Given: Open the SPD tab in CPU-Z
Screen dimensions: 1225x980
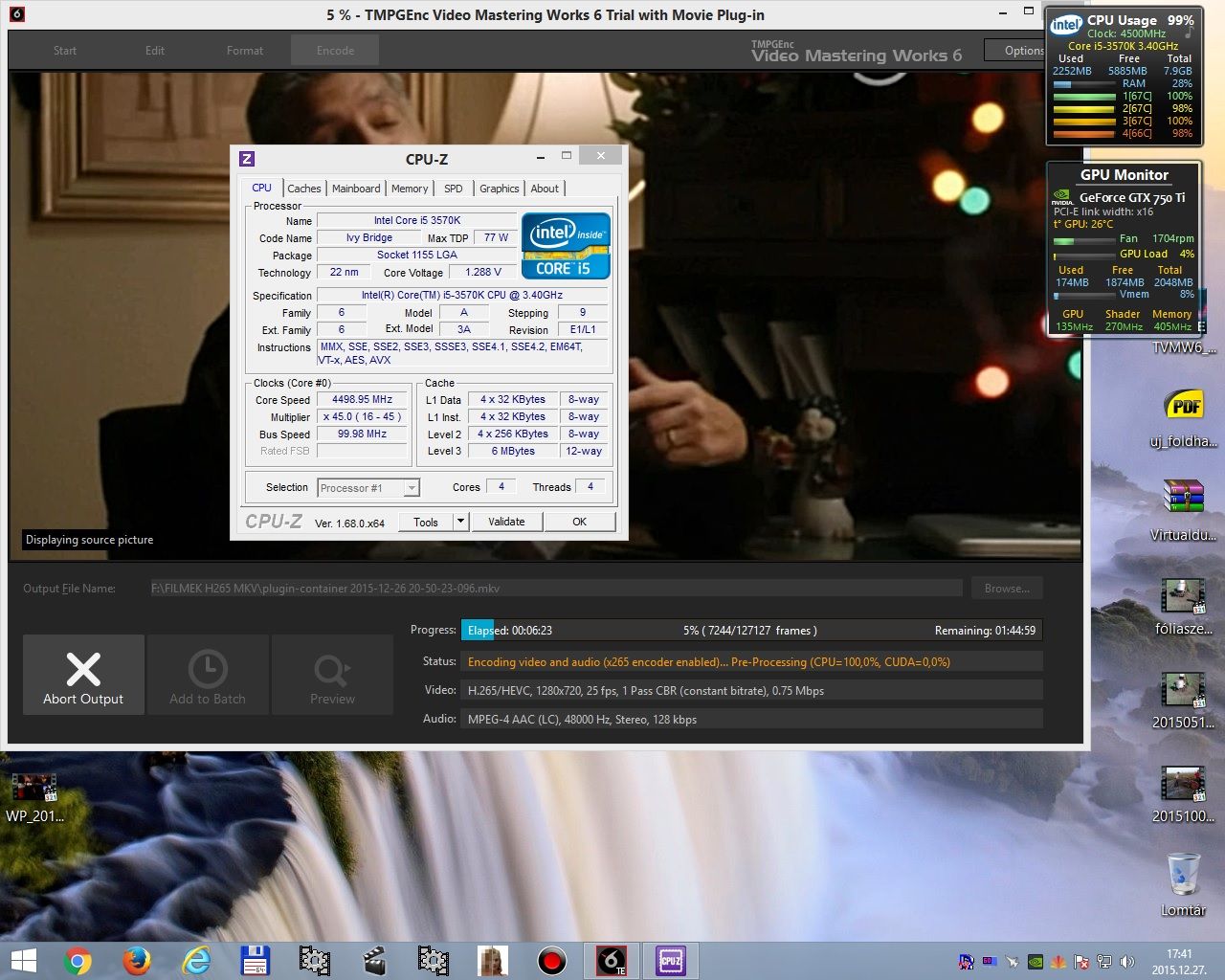Looking at the screenshot, I should [454, 189].
